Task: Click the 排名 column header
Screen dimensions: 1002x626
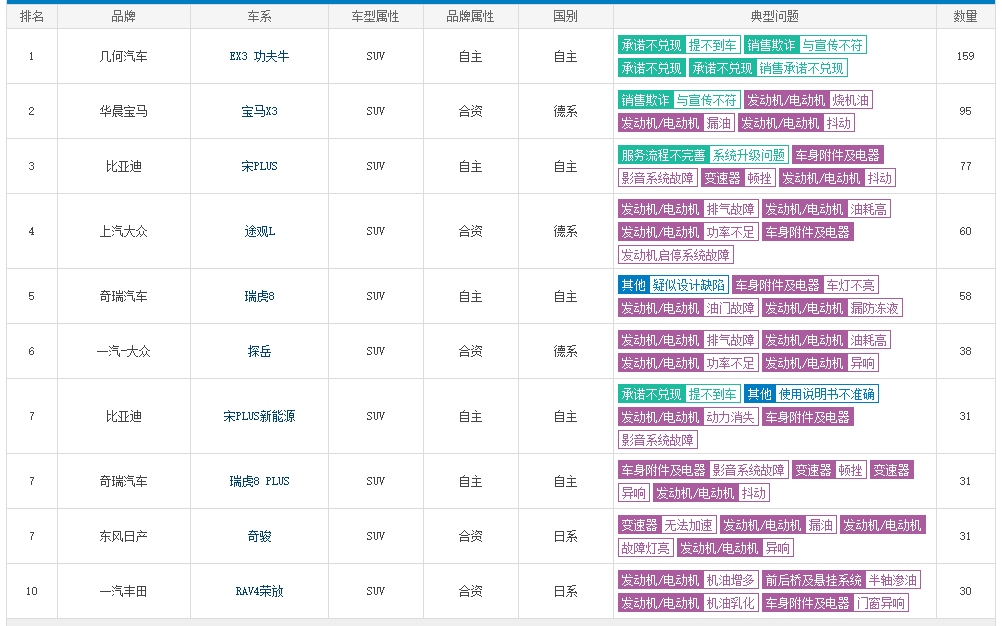Action: click(x=31, y=14)
